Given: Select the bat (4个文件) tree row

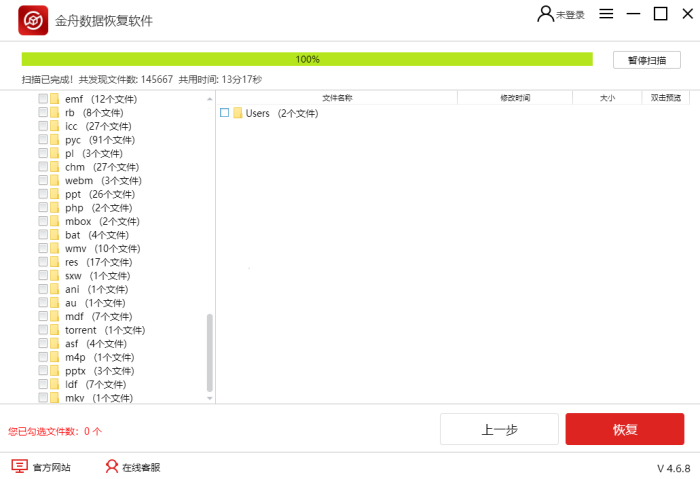Looking at the screenshot, I should coord(97,235).
